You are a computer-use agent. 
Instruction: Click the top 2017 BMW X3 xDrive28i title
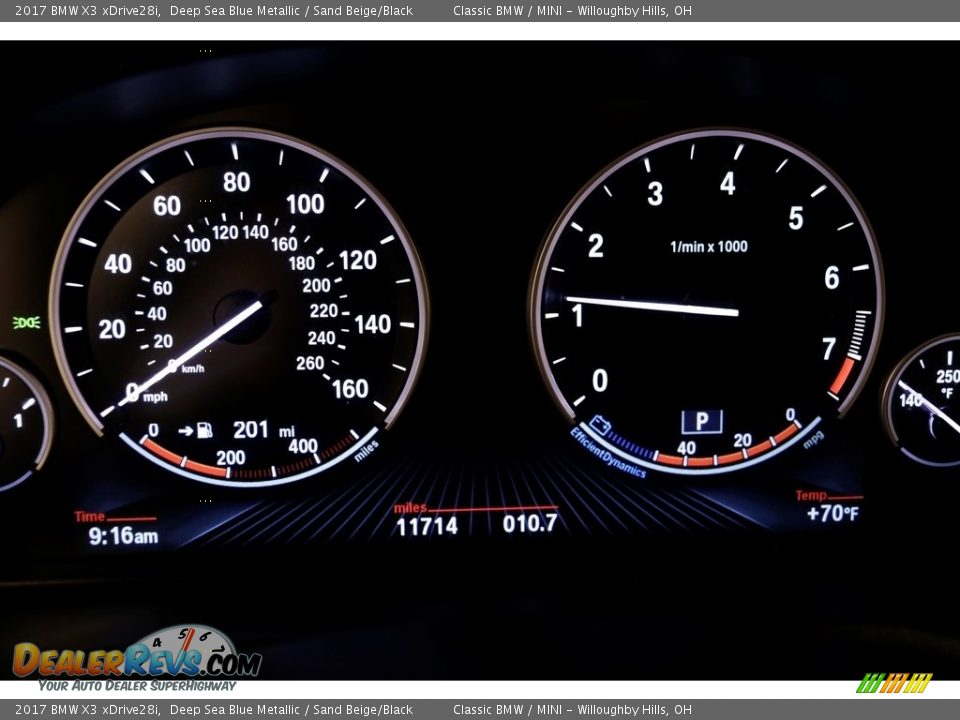coord(87,11)
